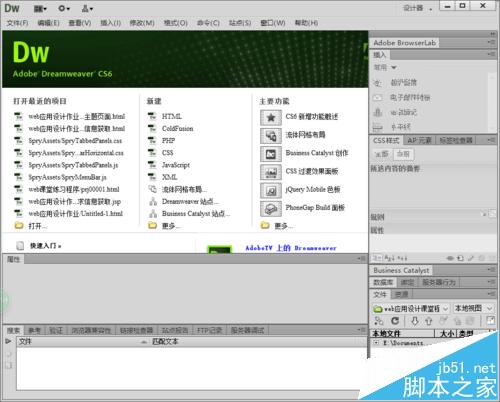The width and height of the screenshot is (500, 402).
Task: Click the XML new document icon
Action: pos(152,177)
